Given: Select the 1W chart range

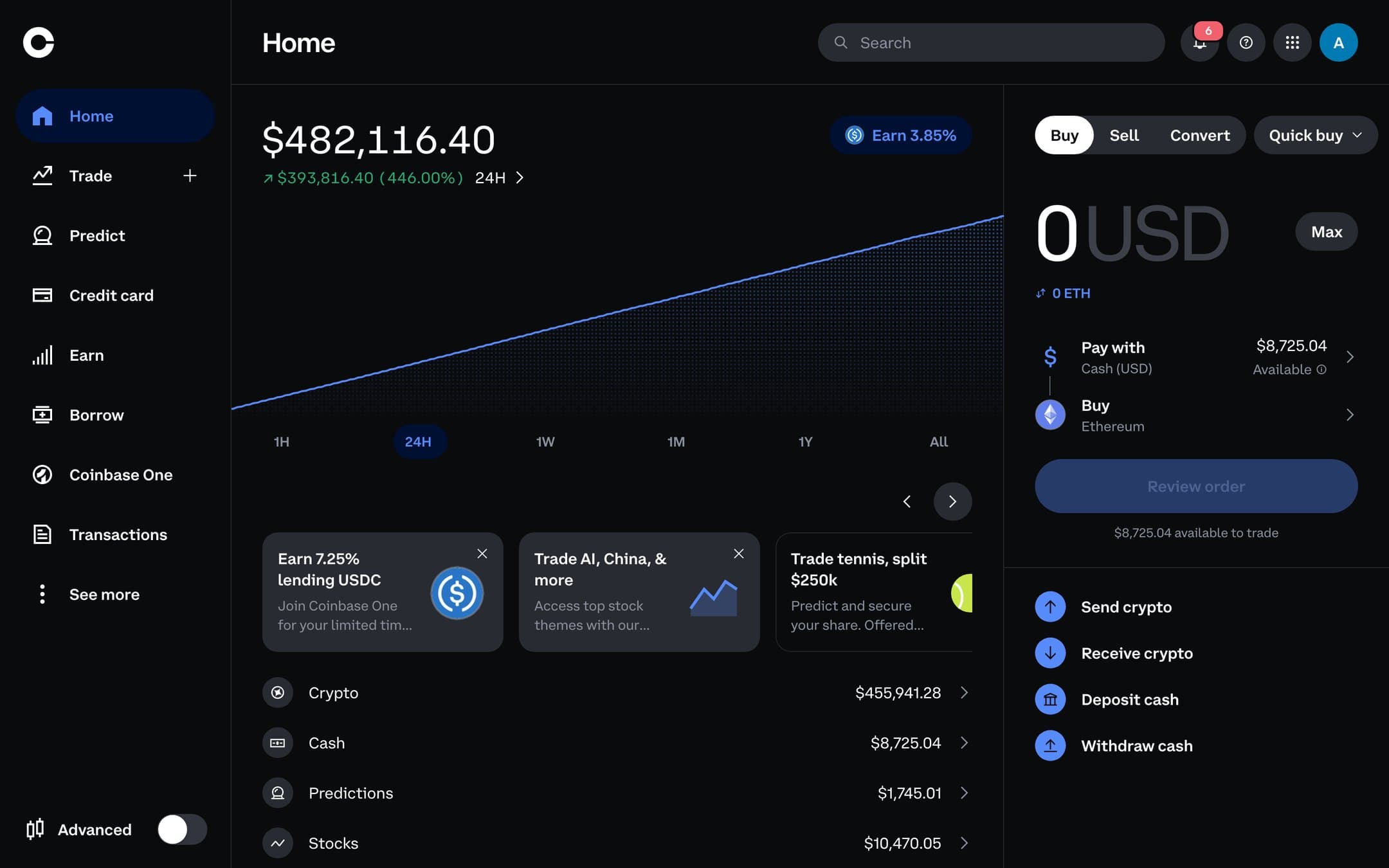Looking at the screenshot, I should (545, 442).
